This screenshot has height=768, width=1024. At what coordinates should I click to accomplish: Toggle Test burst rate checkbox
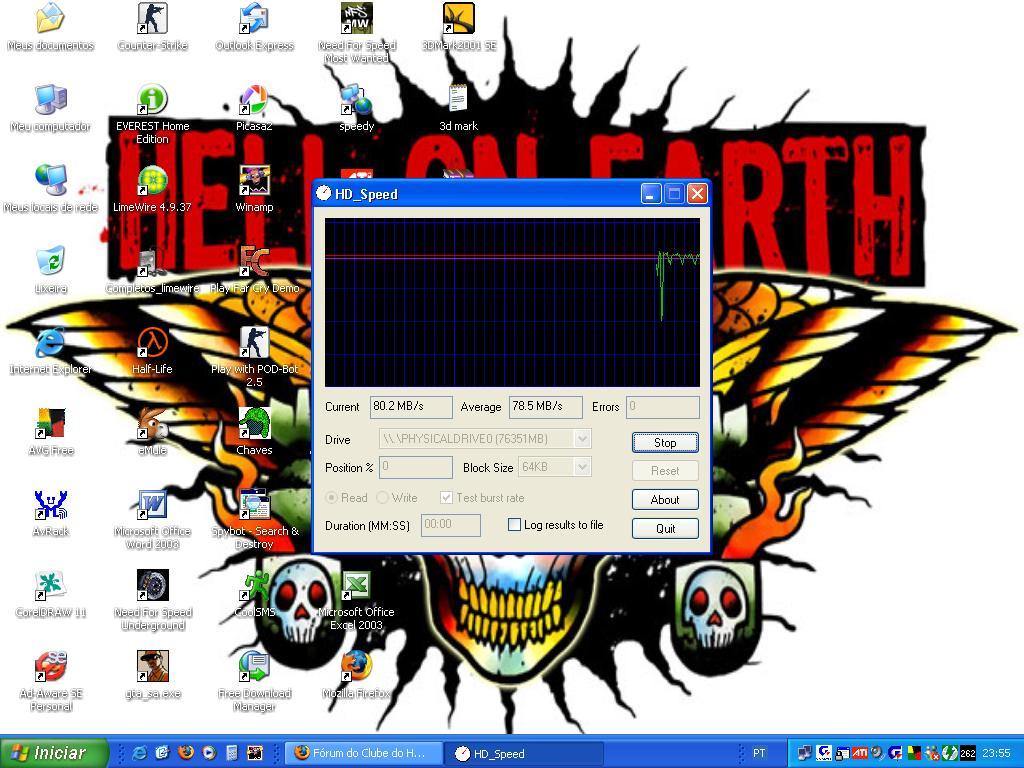[446, 498]
